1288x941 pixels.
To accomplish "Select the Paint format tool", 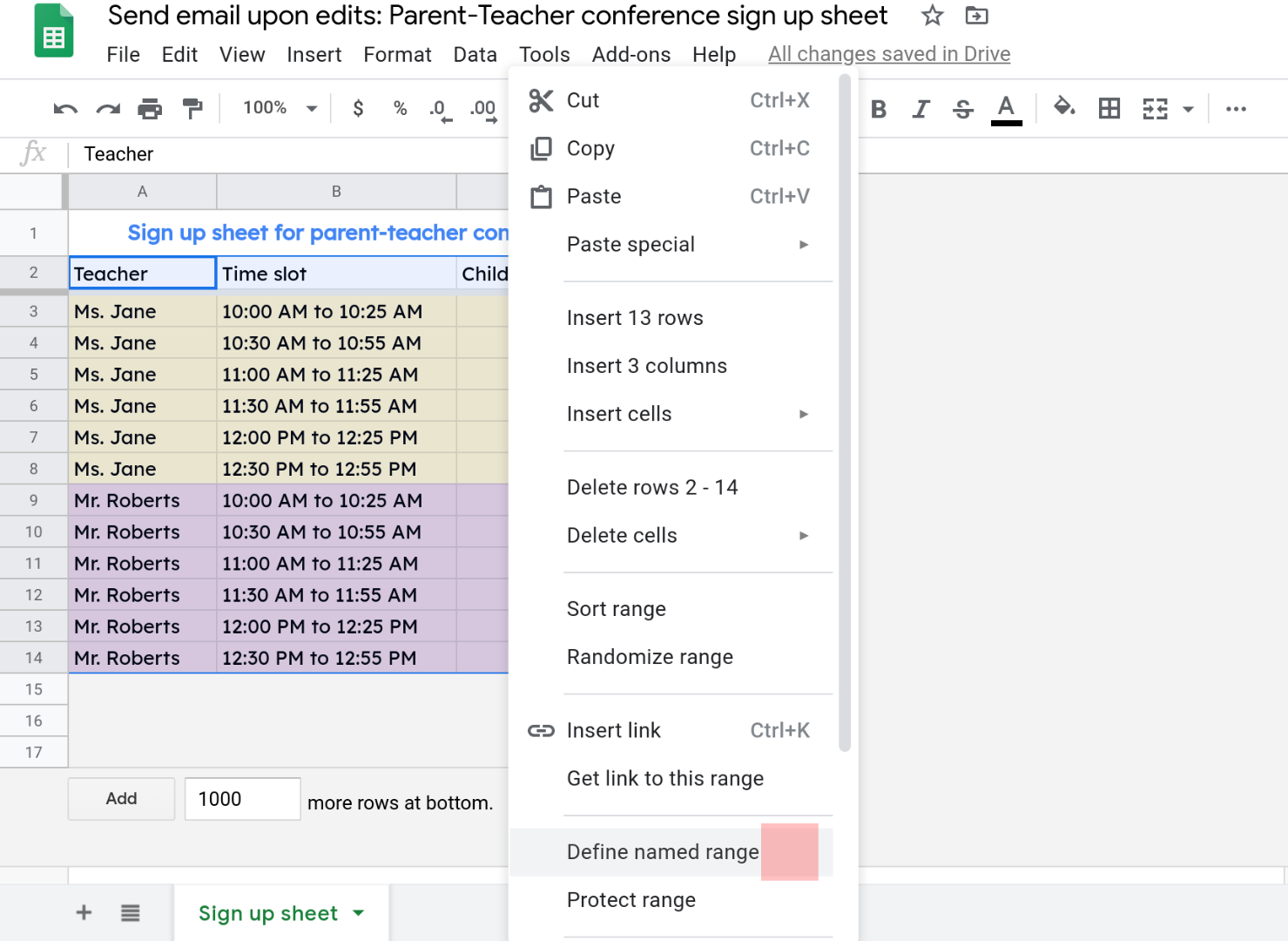I will 192,109.
